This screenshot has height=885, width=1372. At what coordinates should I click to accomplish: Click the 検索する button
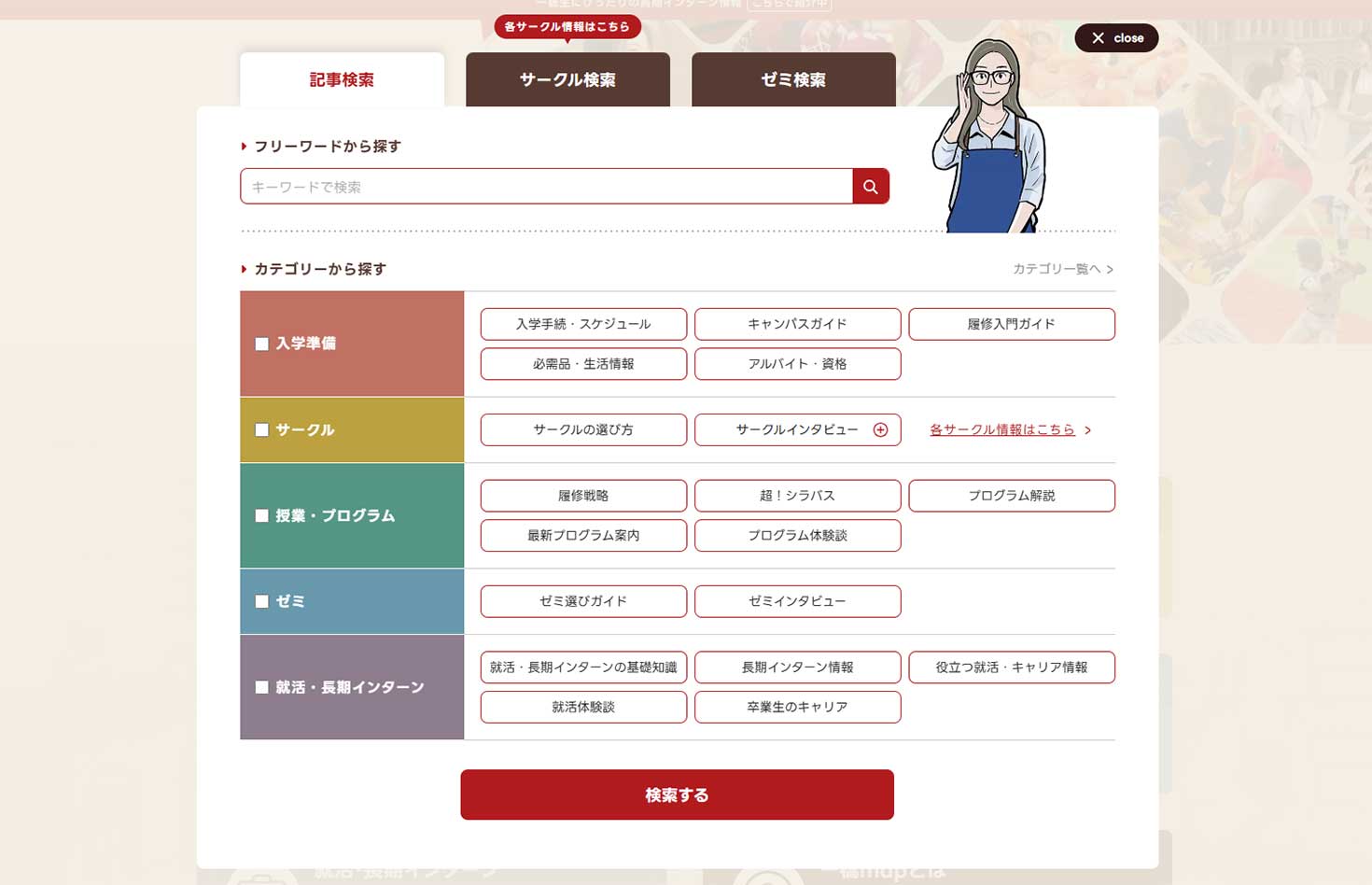coord(677,794)
